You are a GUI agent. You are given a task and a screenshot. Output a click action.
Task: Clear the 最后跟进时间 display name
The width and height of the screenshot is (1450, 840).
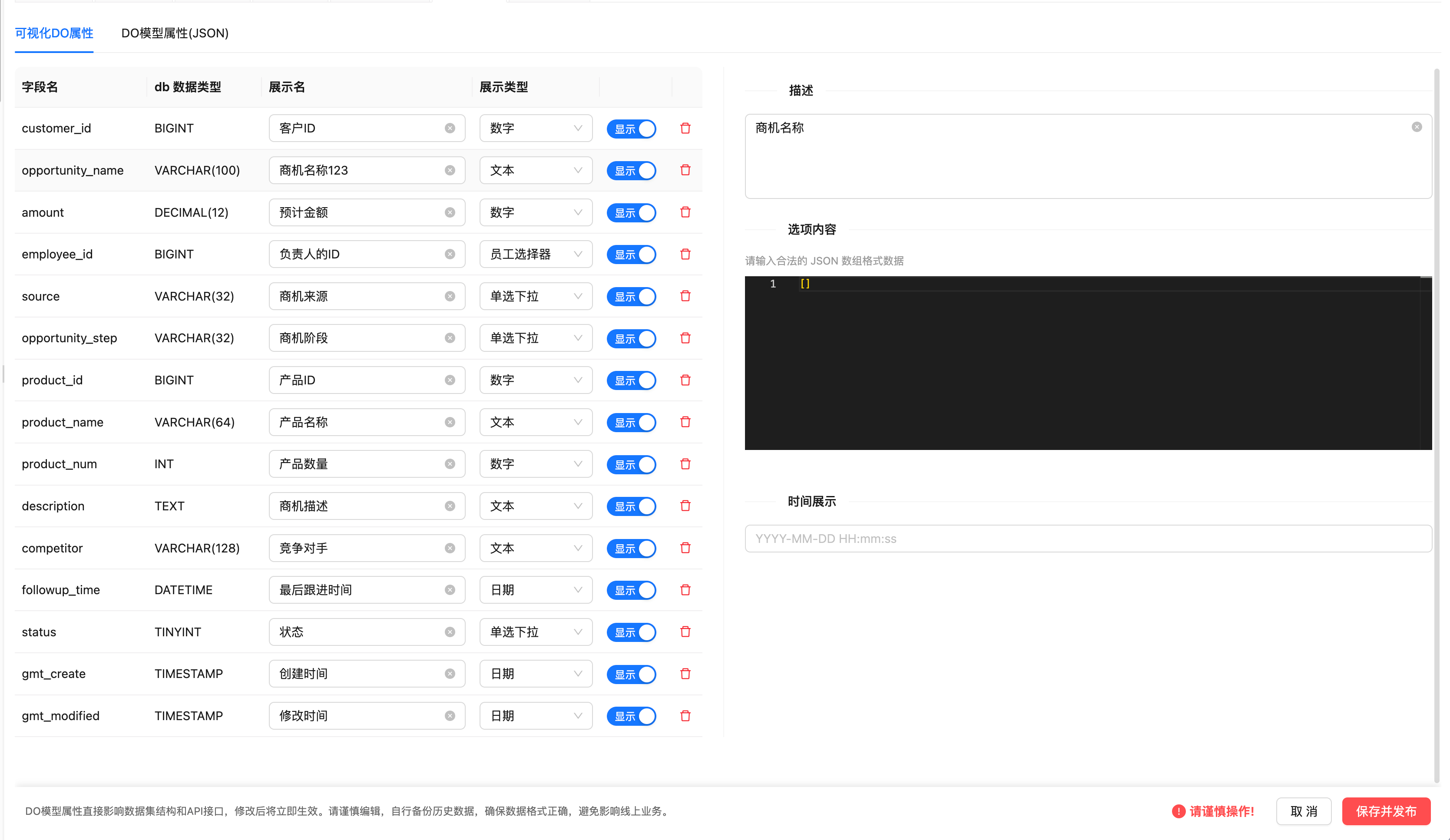click(x=450, y=590)
